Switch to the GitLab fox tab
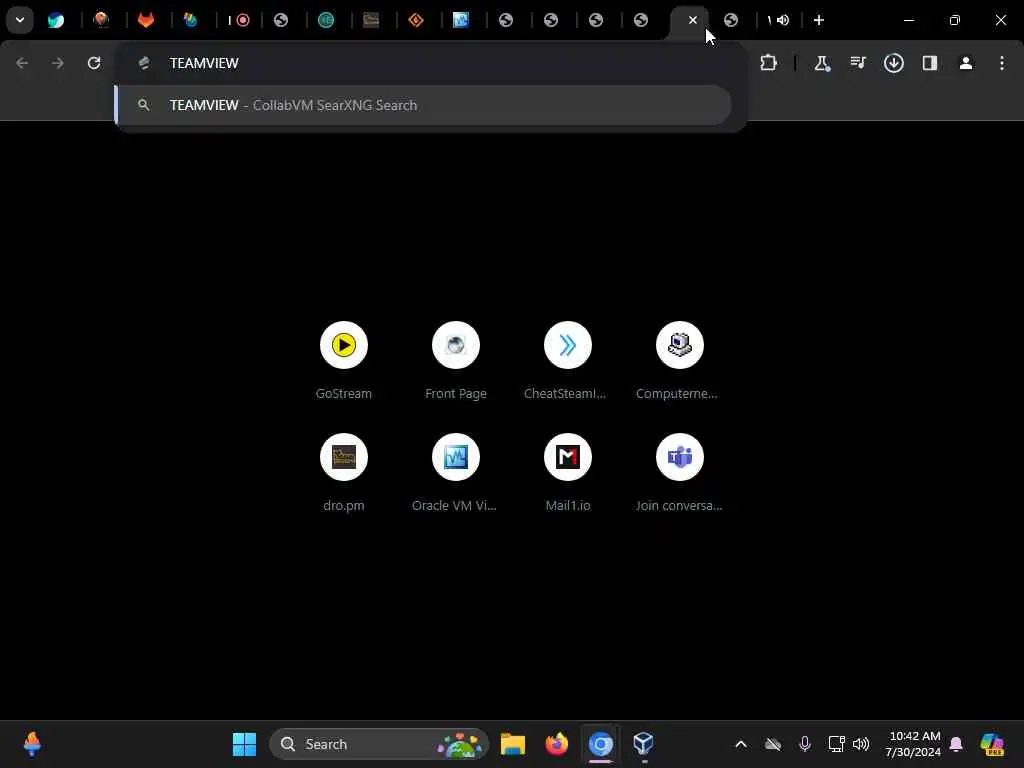Viewport: 1024px width, 768px height. [146, 20]
